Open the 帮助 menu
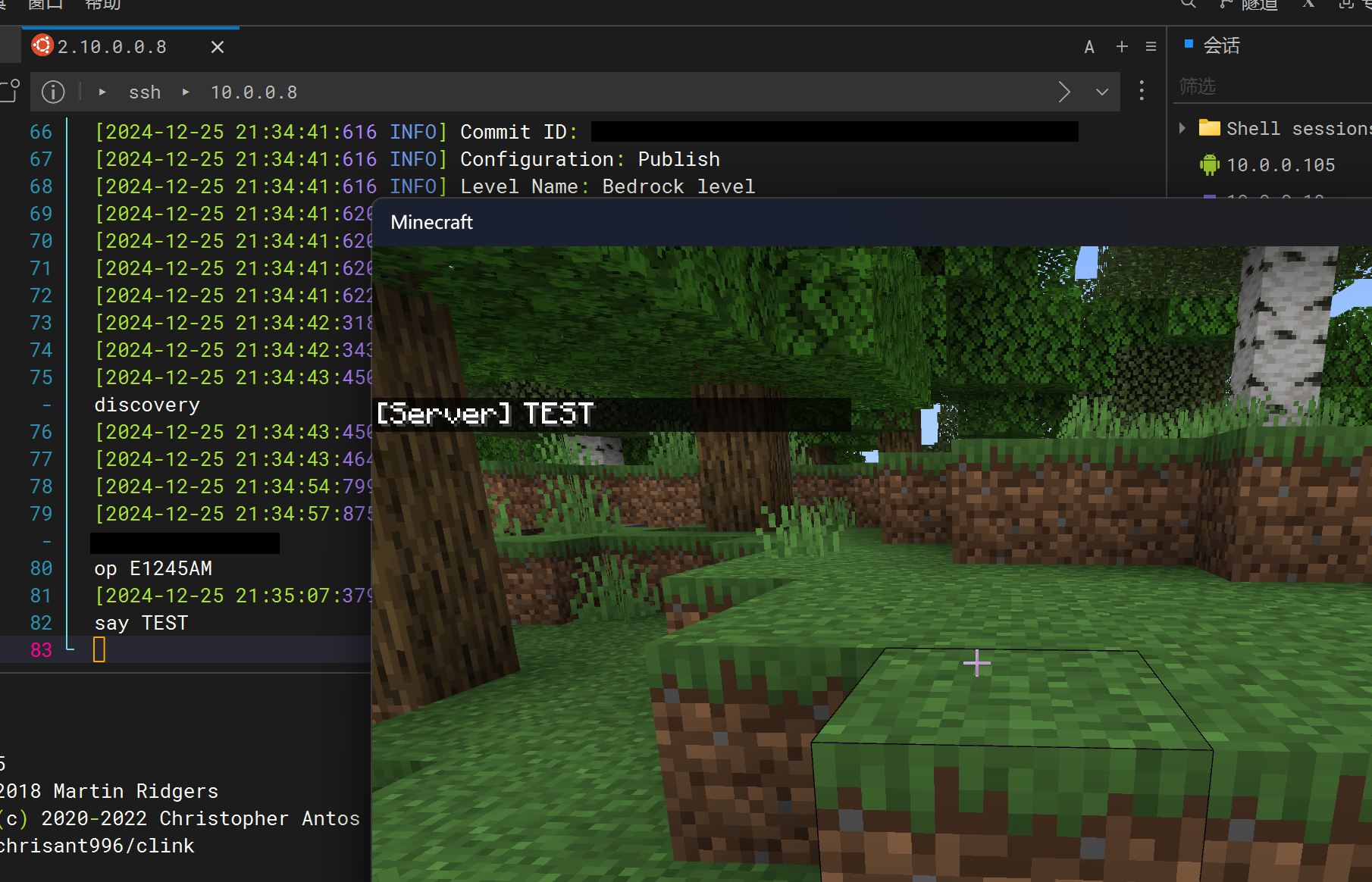This screenshot has width=1372, height=882. pyautogui.click(x=103, y=5)
